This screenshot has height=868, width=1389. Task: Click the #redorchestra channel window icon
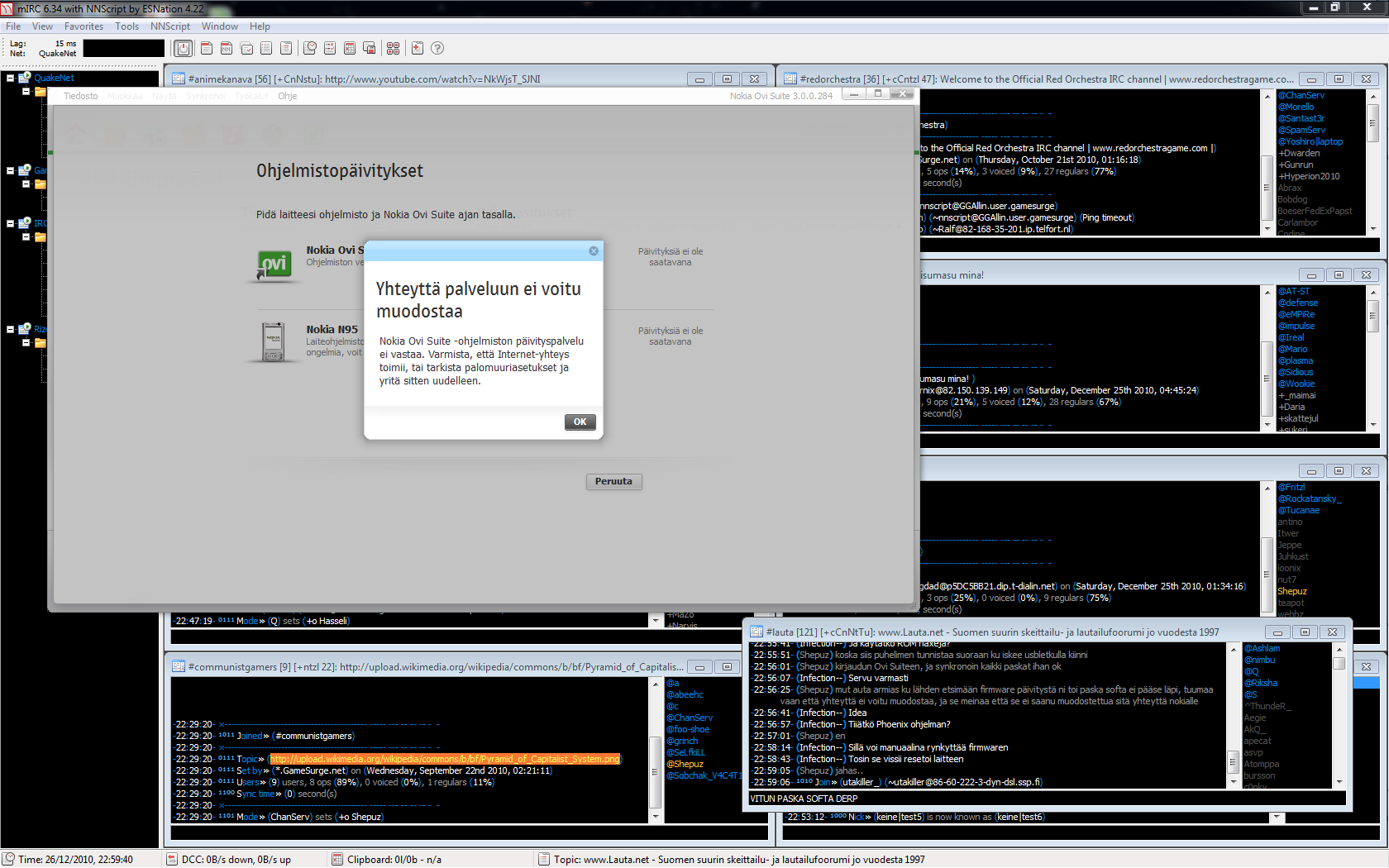point(790,79)
